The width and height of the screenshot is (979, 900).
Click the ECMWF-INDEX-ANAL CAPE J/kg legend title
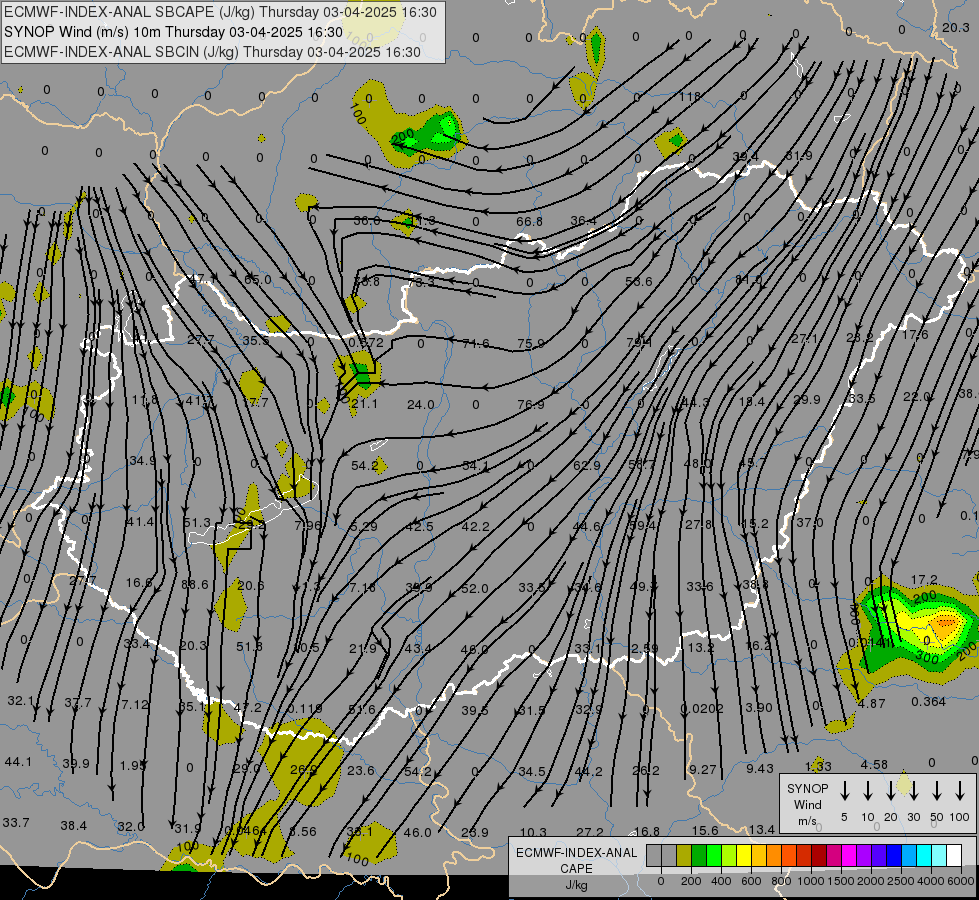[576, 868]
